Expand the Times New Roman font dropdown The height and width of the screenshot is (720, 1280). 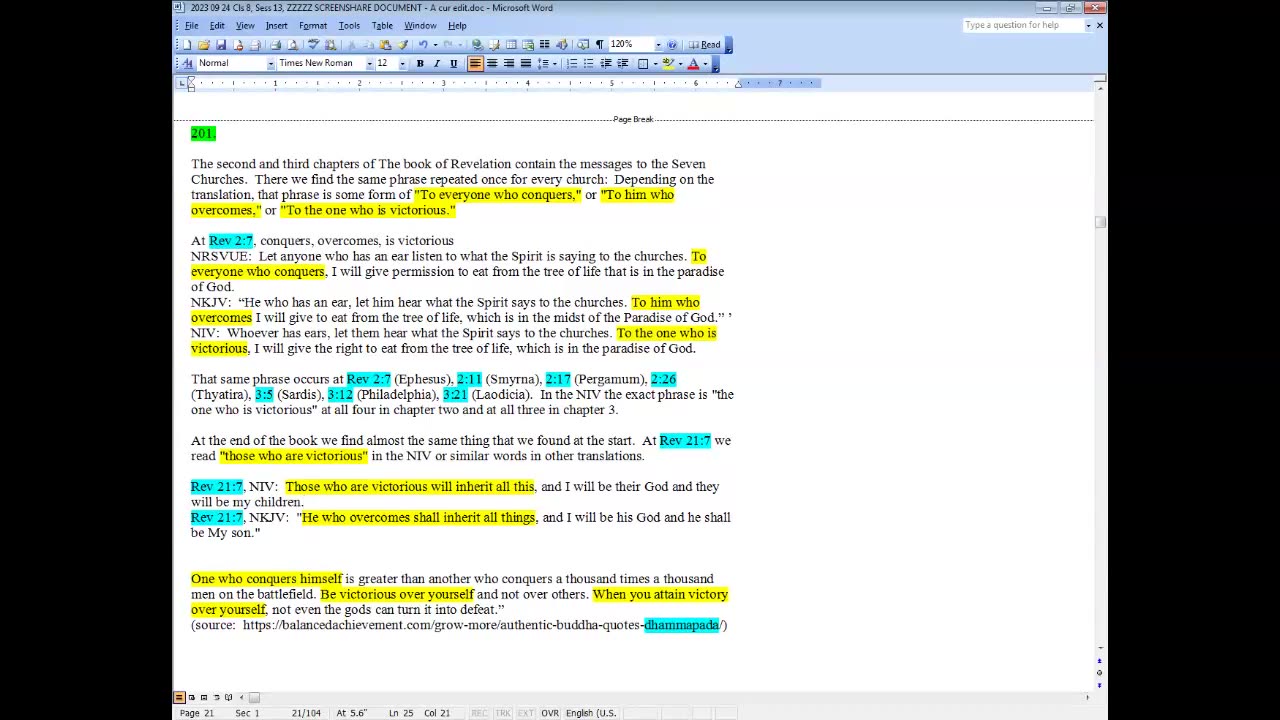[370, 63]
